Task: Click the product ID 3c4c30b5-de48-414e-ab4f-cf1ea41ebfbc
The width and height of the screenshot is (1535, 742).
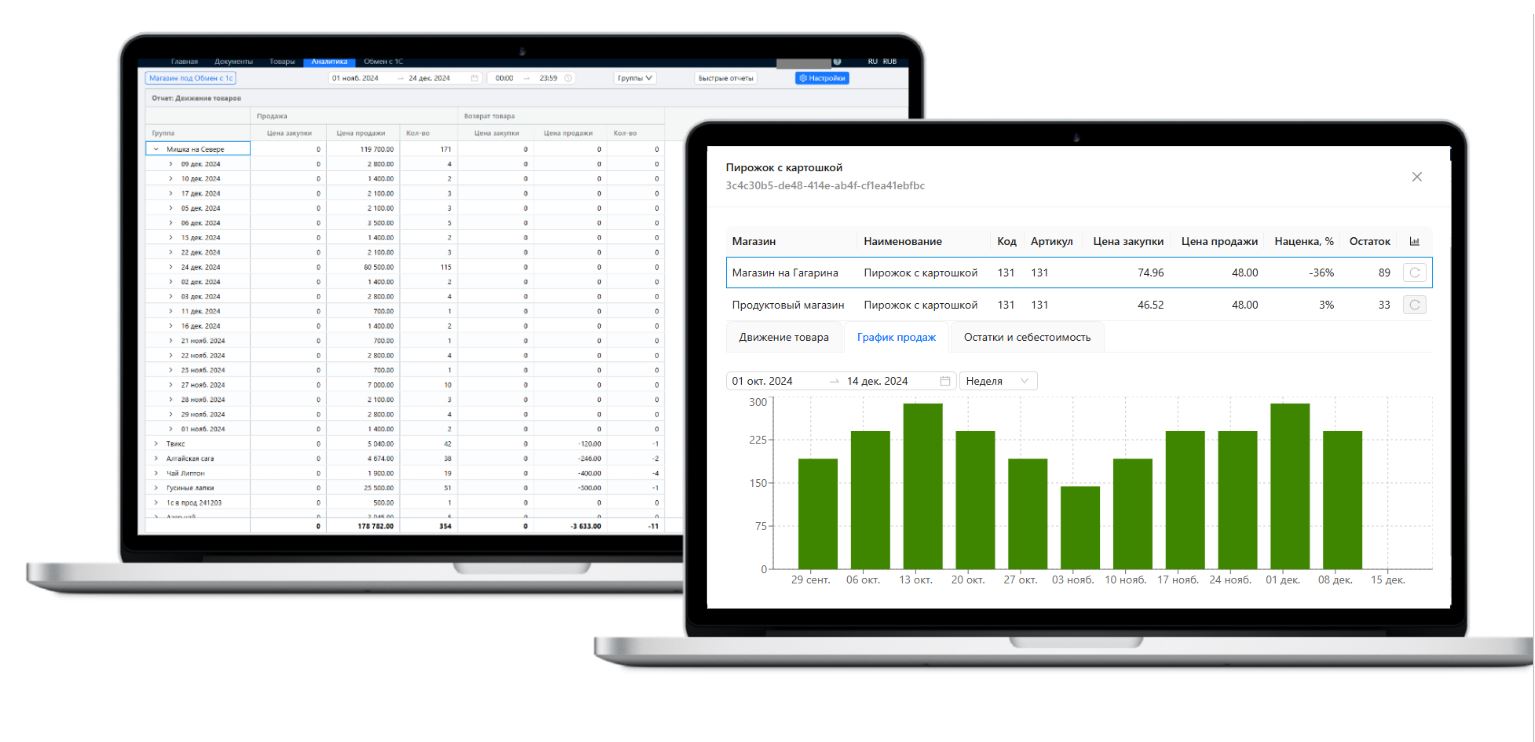Action: tap(825, 185)
